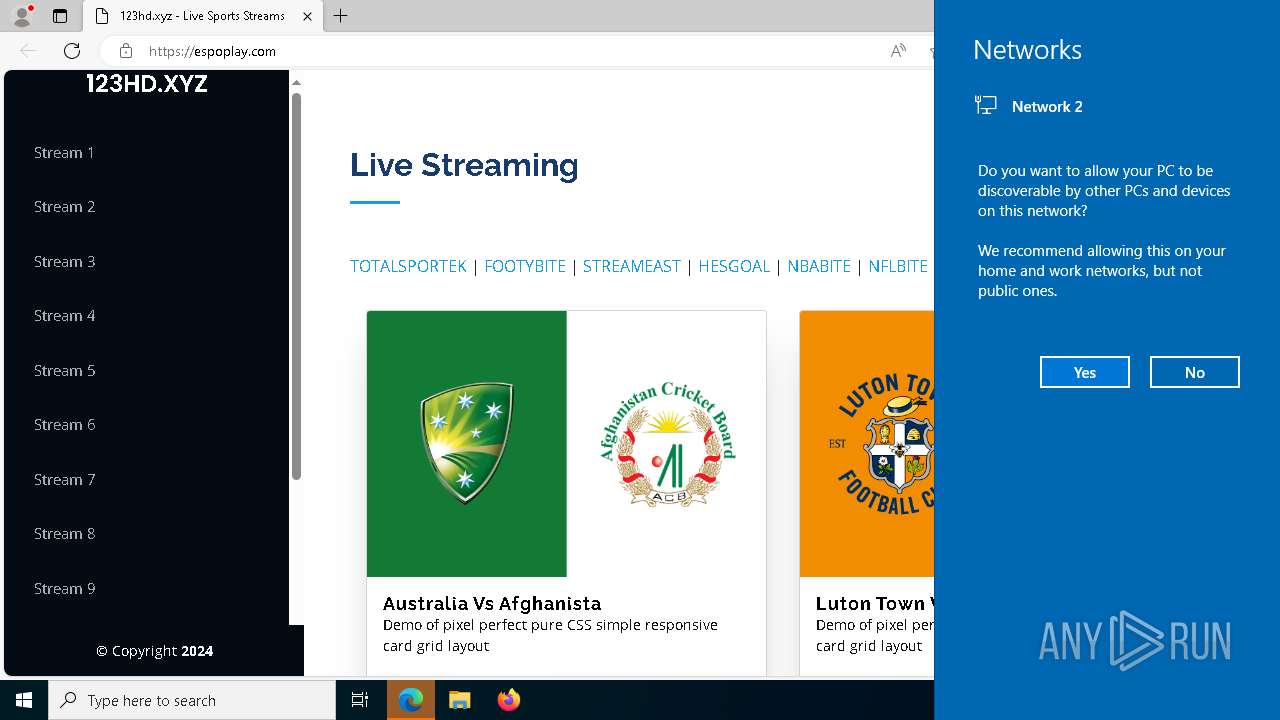Select the 123hd.xyz Live Sports Streams tab
This screenshot has height=720, width=1280.
pos(203,16)
